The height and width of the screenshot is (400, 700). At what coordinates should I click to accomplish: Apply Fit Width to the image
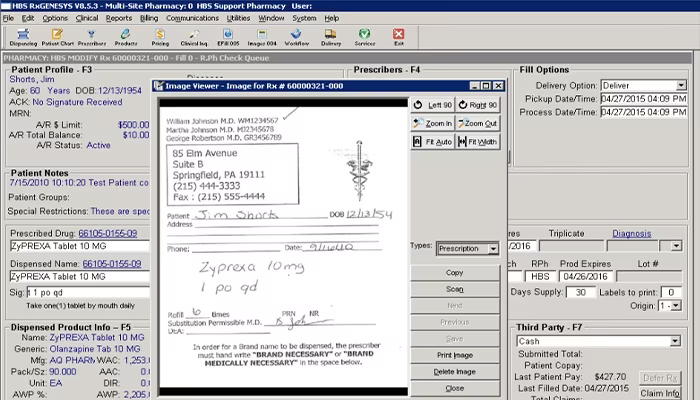pos(478,142)
